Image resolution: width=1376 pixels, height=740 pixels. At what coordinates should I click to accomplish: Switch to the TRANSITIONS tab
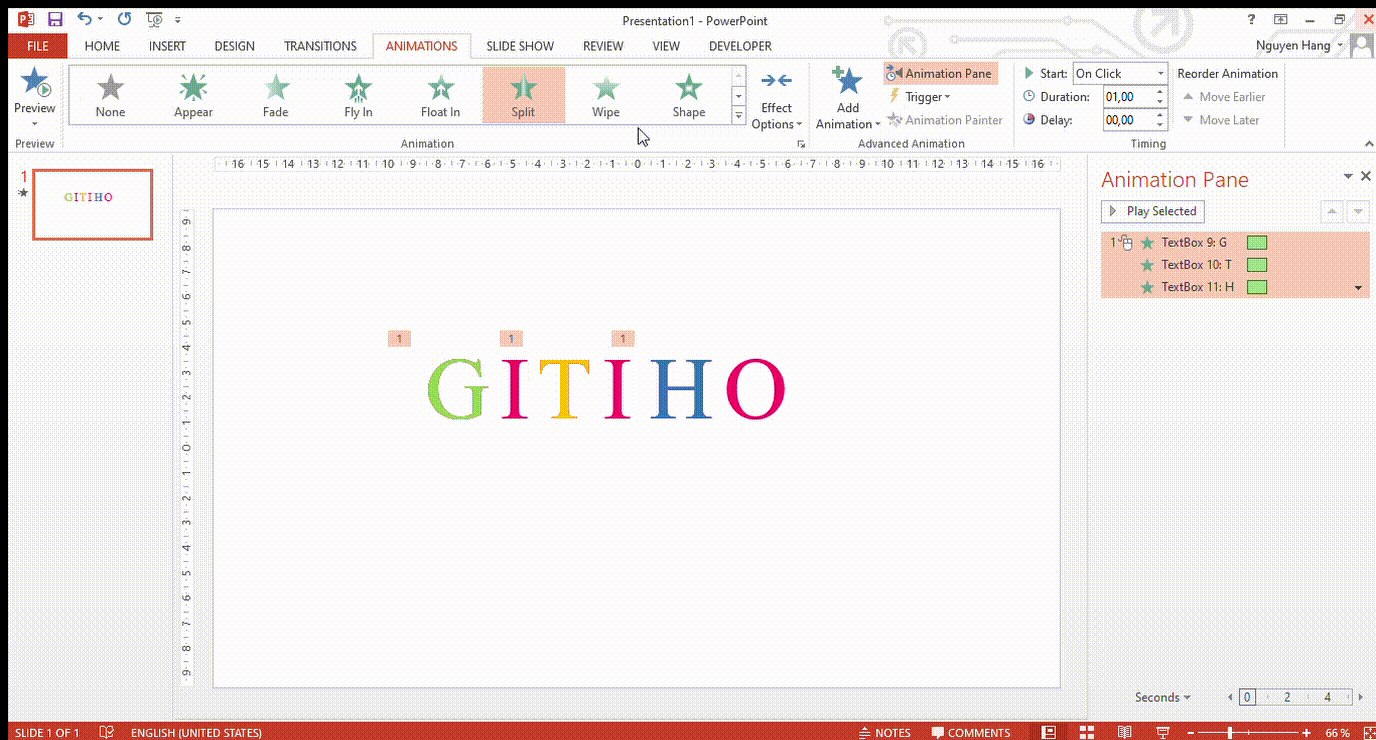320,46
